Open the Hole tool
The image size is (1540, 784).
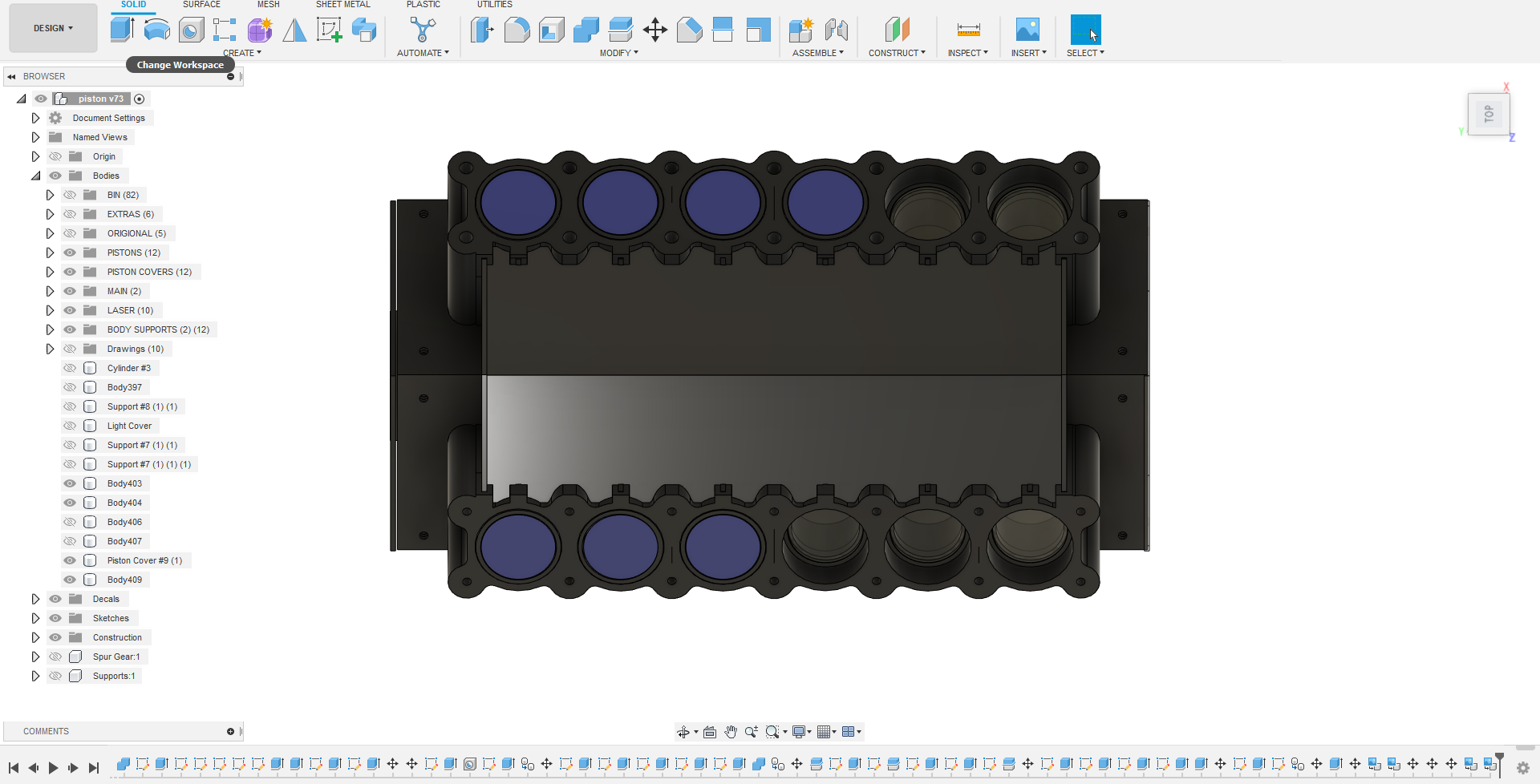(x=191, y=30)
